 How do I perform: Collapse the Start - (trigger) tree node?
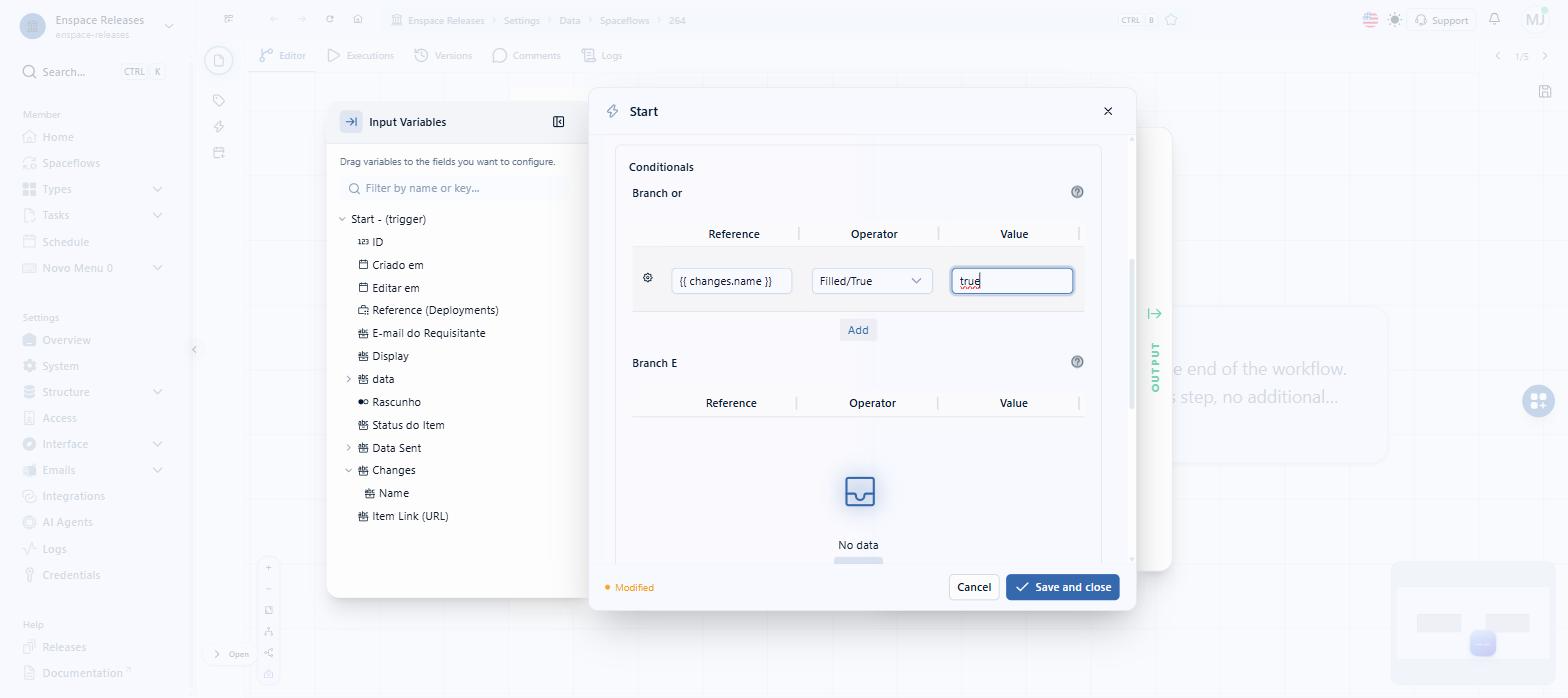pyautogui.click(x=342, y=219)
